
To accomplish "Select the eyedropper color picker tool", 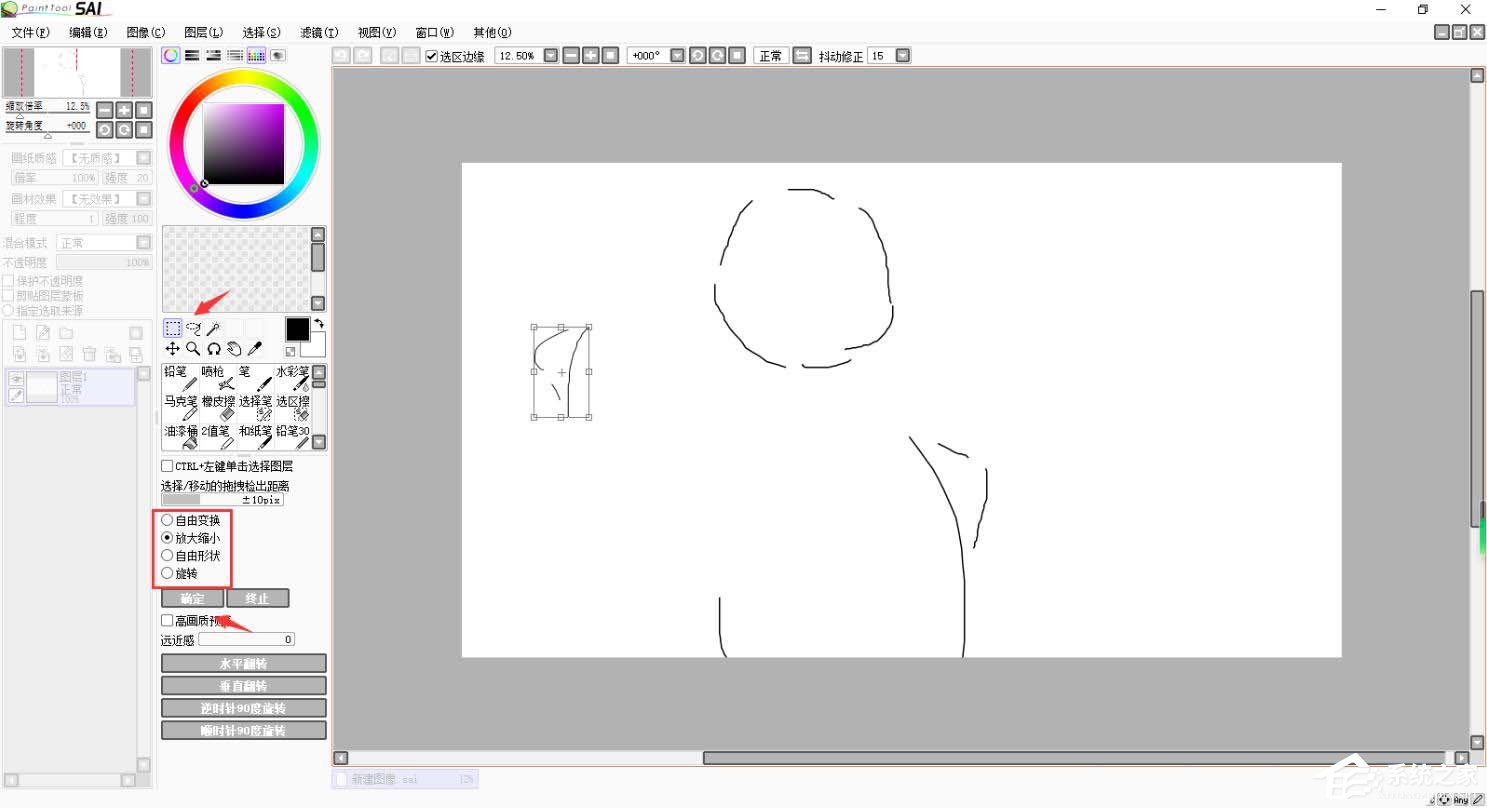I will tap(254, 348).
